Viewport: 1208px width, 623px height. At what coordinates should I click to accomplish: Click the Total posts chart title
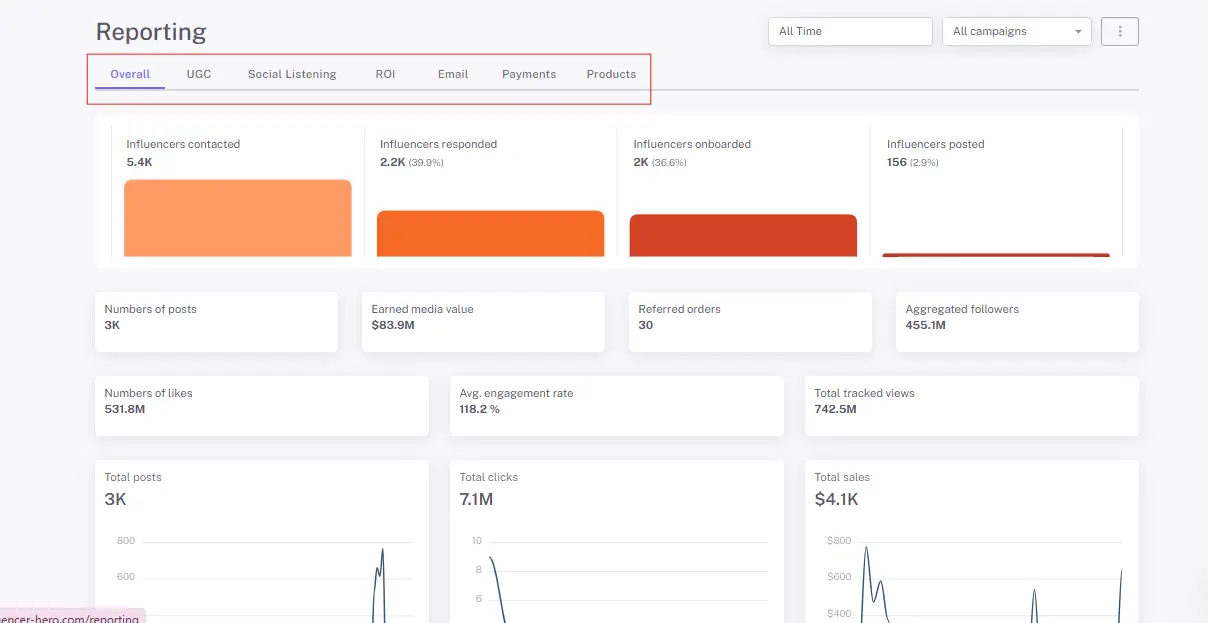(133, 477)
